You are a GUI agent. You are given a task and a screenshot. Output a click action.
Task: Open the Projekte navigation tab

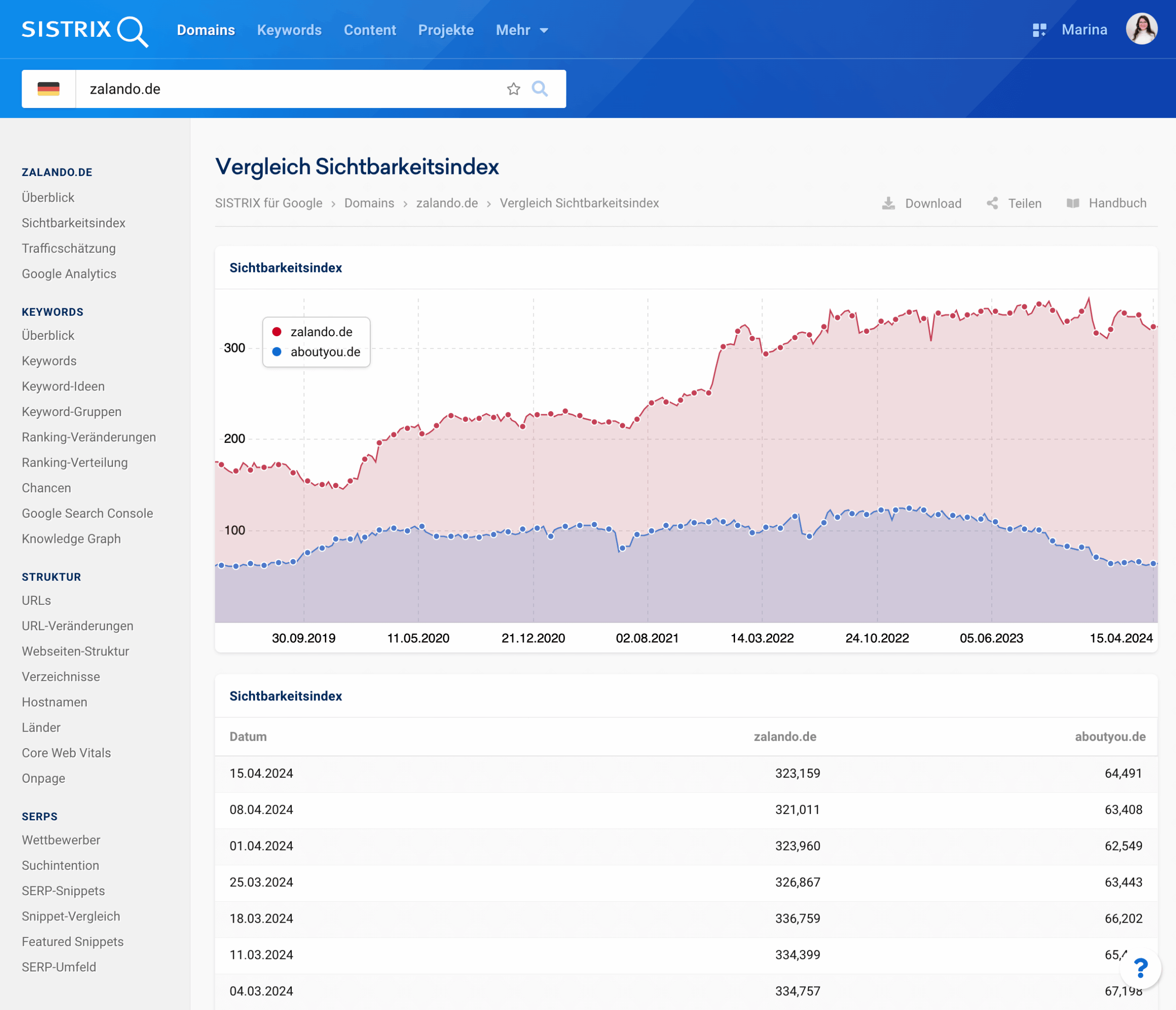pos(446,30)
